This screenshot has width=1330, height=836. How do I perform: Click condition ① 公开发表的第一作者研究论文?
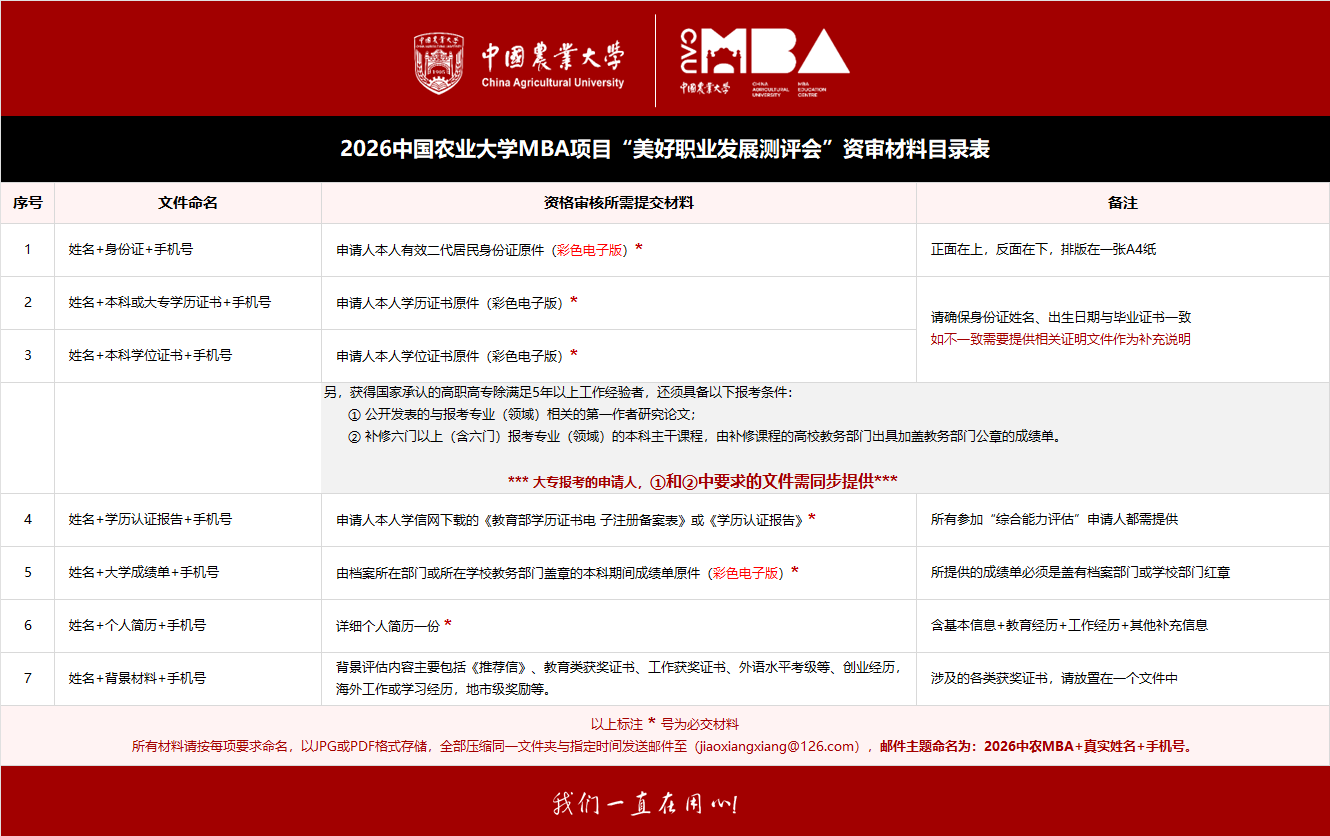[x=521, y=414]
